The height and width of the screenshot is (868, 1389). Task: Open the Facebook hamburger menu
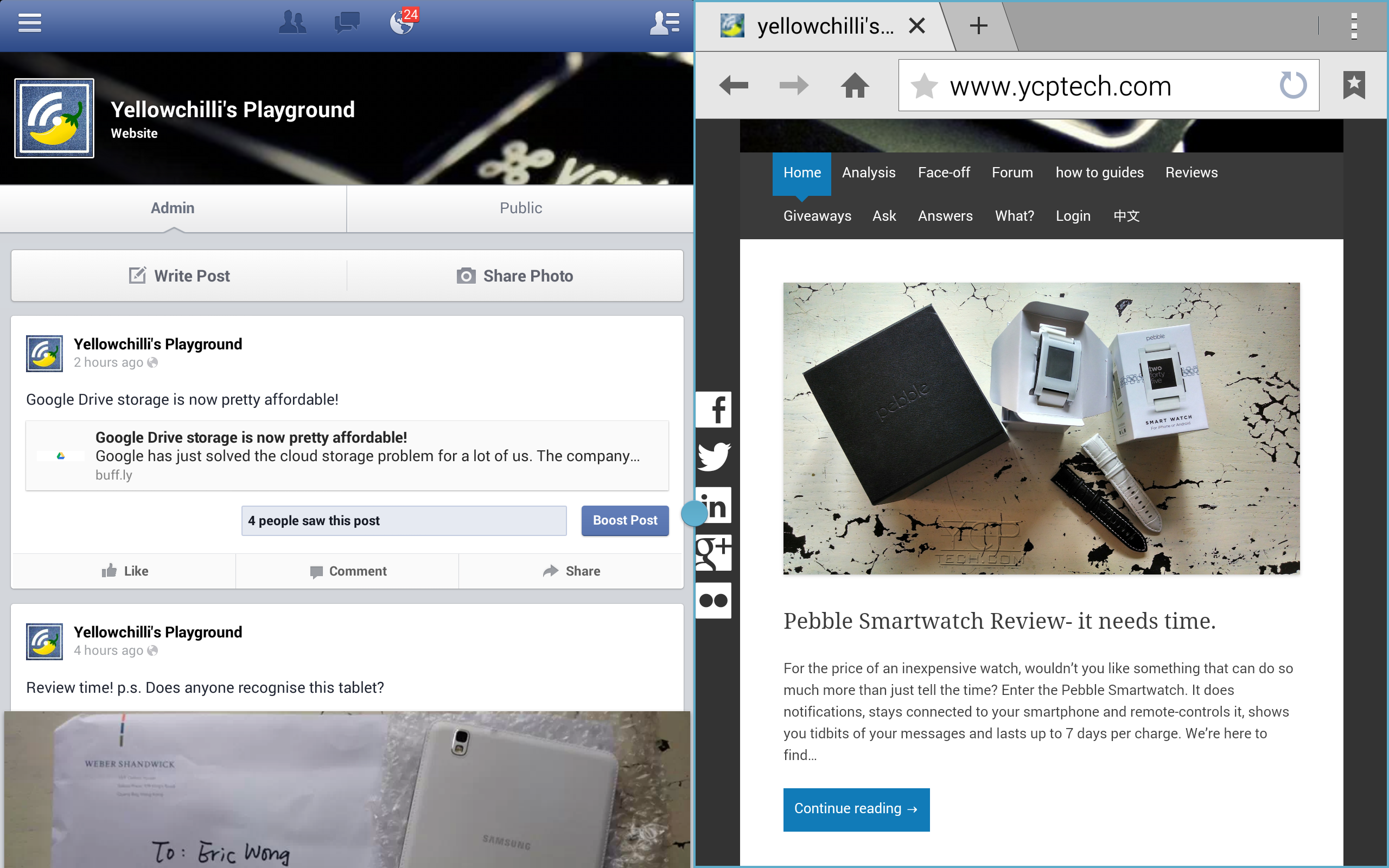pos(30,23)
